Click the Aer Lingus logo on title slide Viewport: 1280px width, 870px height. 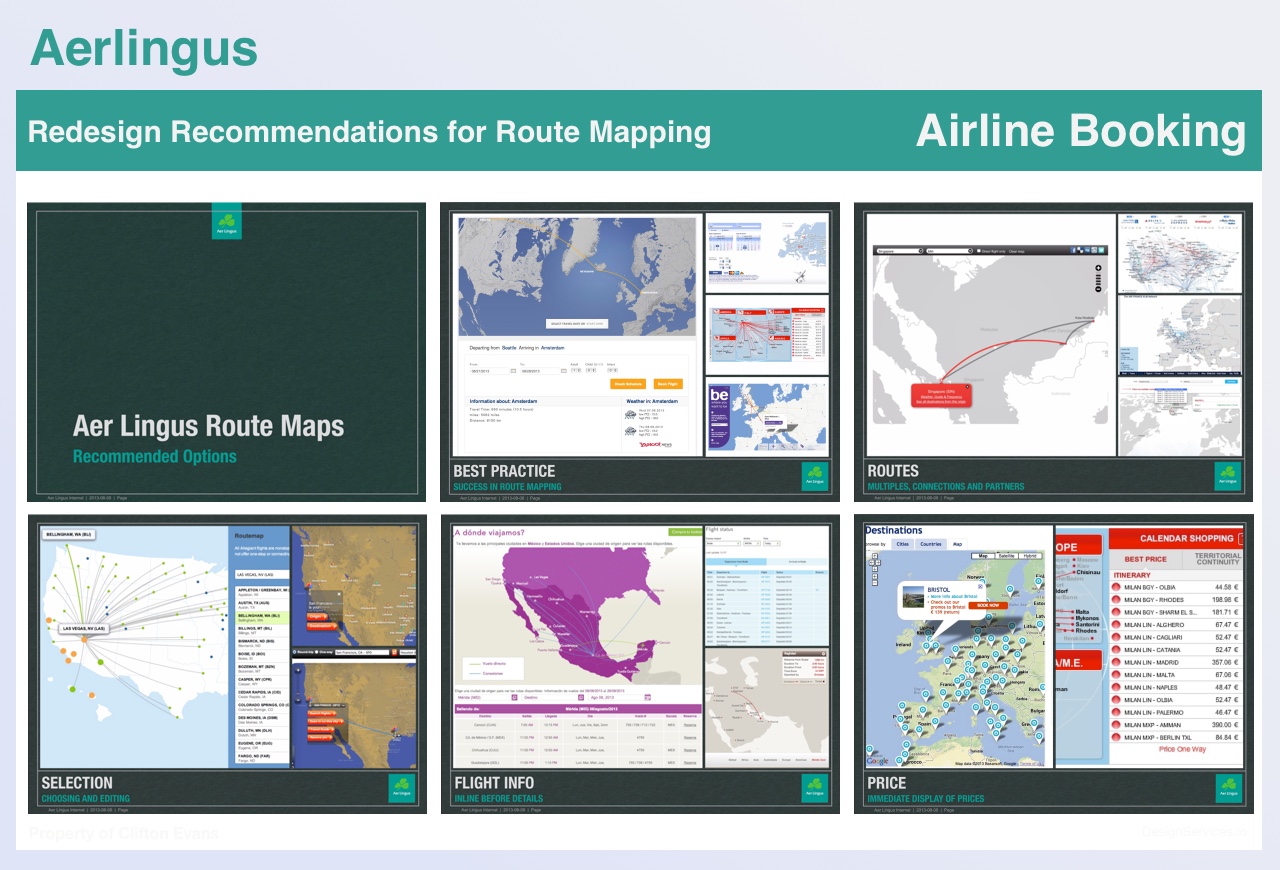tap(227, 221)
